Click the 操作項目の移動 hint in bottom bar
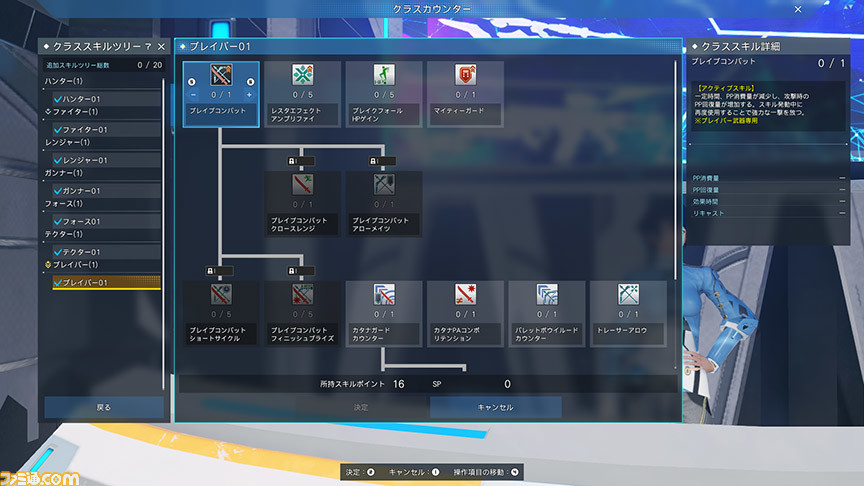This screenshot has height=486, width=864. 486,472
